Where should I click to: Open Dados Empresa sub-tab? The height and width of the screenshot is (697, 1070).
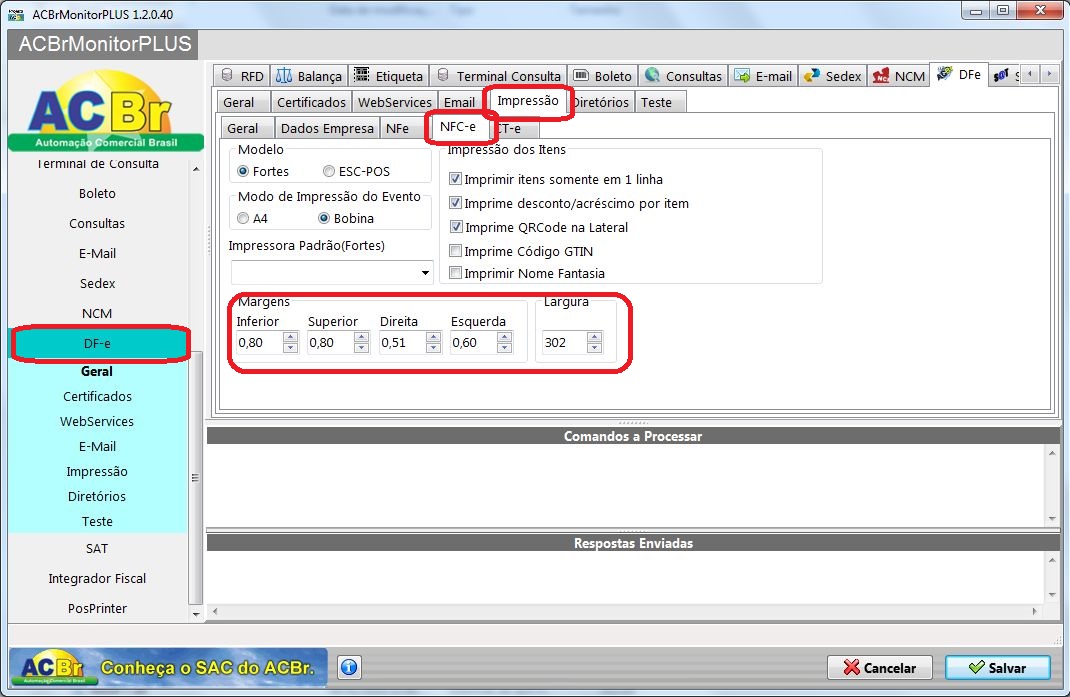point(327,128)
